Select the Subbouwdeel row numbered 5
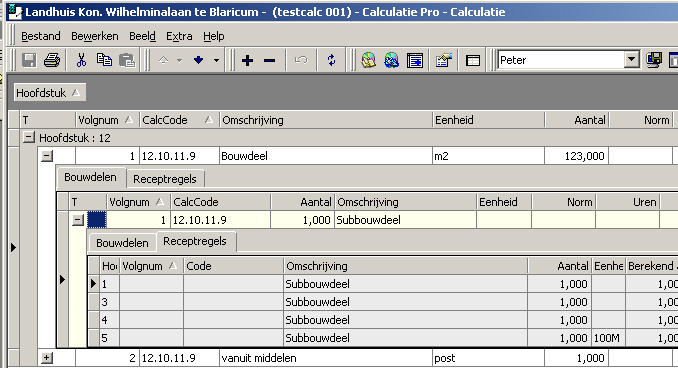678x368 pixels. click(x=383, y=338)
